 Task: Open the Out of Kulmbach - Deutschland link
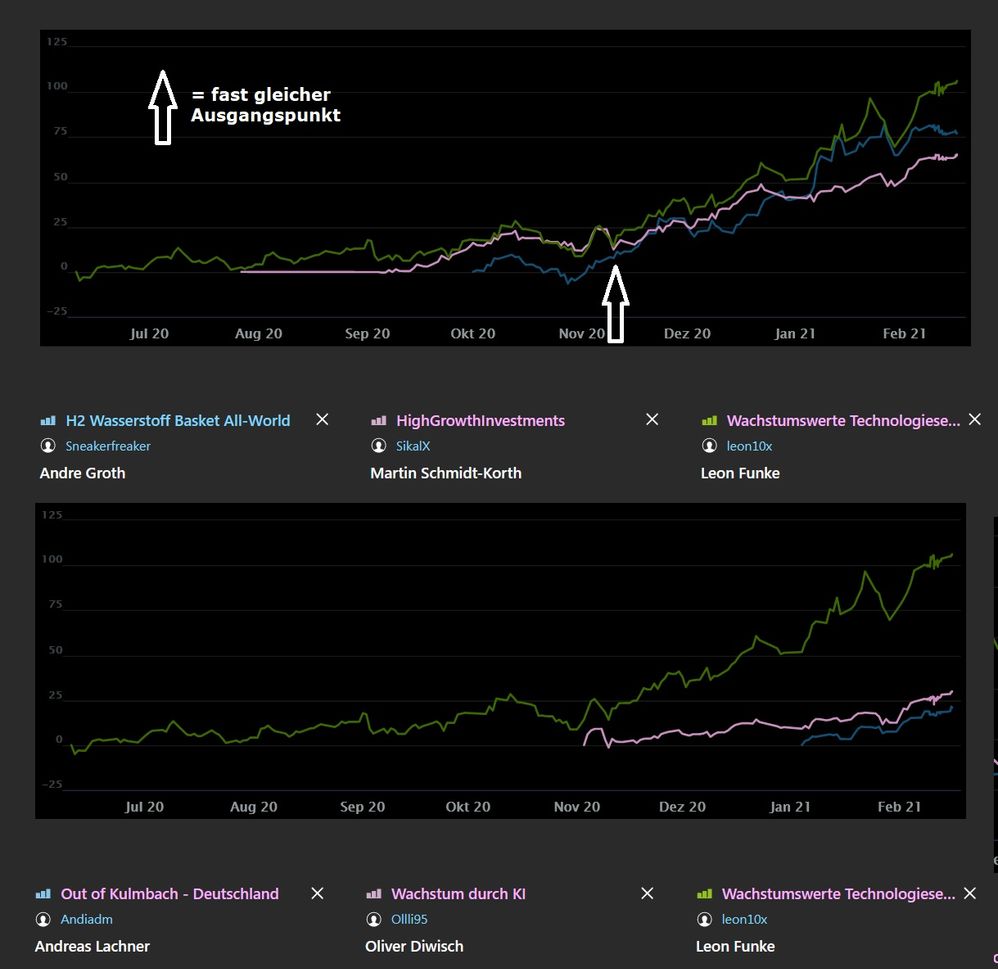pos(170,894)
